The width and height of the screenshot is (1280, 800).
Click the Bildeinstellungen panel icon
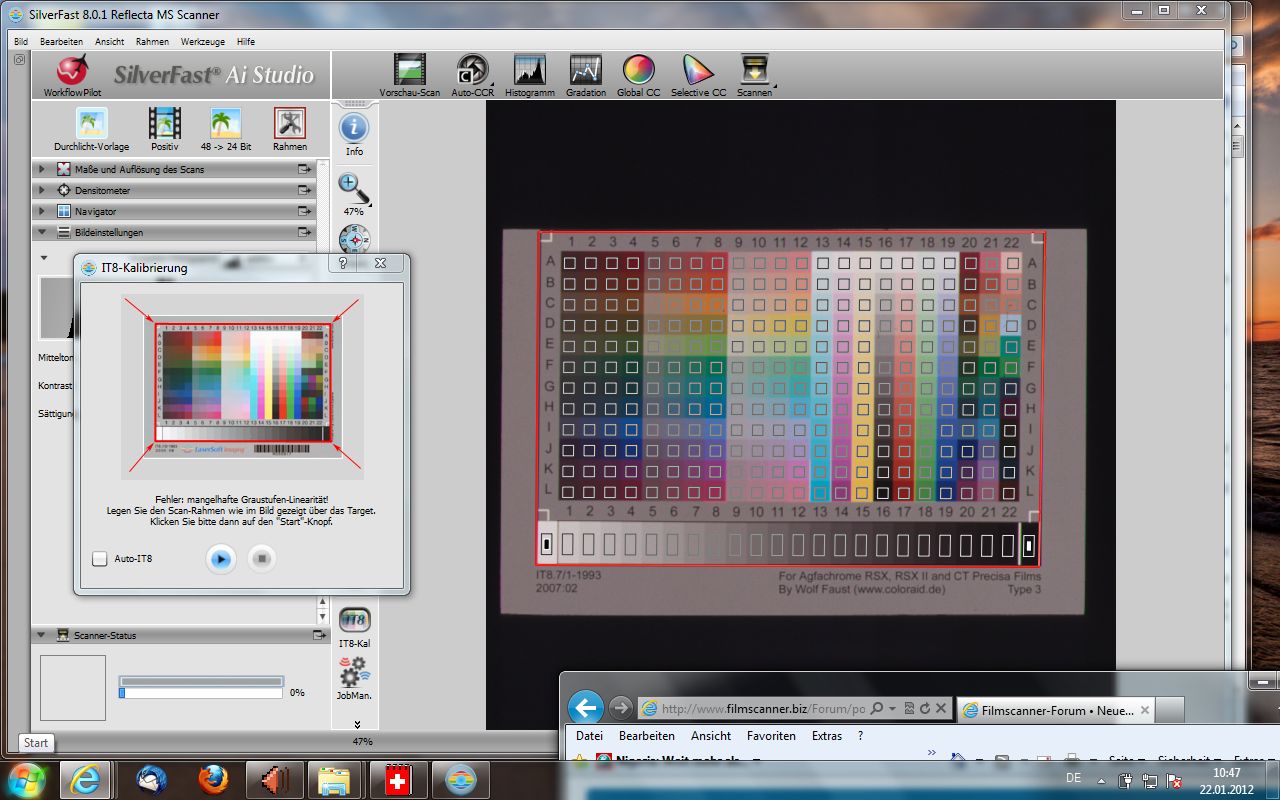(x=64, y=232)
